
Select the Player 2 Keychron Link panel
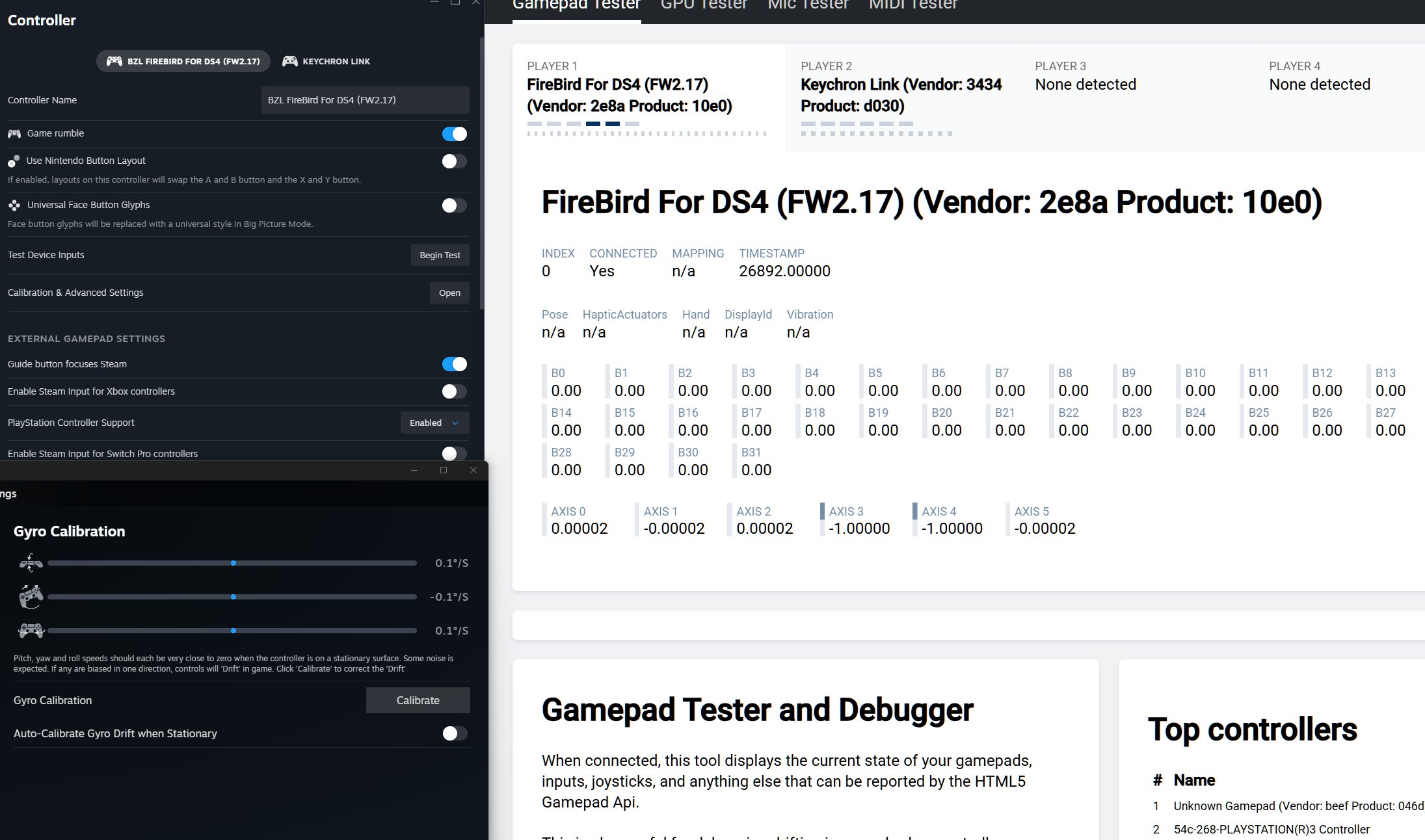[901, 96]
